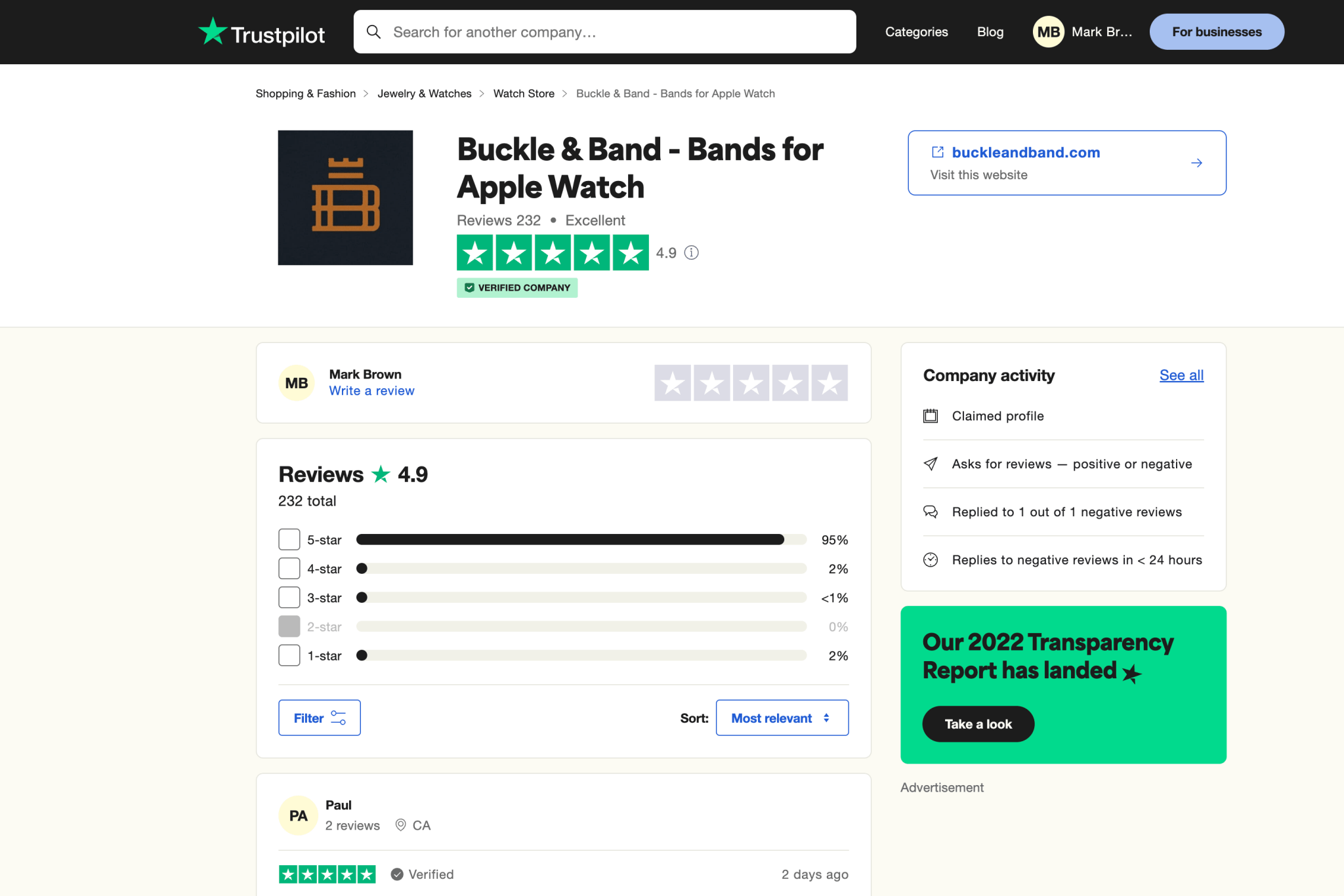Screen dimensions: 1344x896
Task: Check the 5-star filter checkbox
Action: [x=289, y=540]
